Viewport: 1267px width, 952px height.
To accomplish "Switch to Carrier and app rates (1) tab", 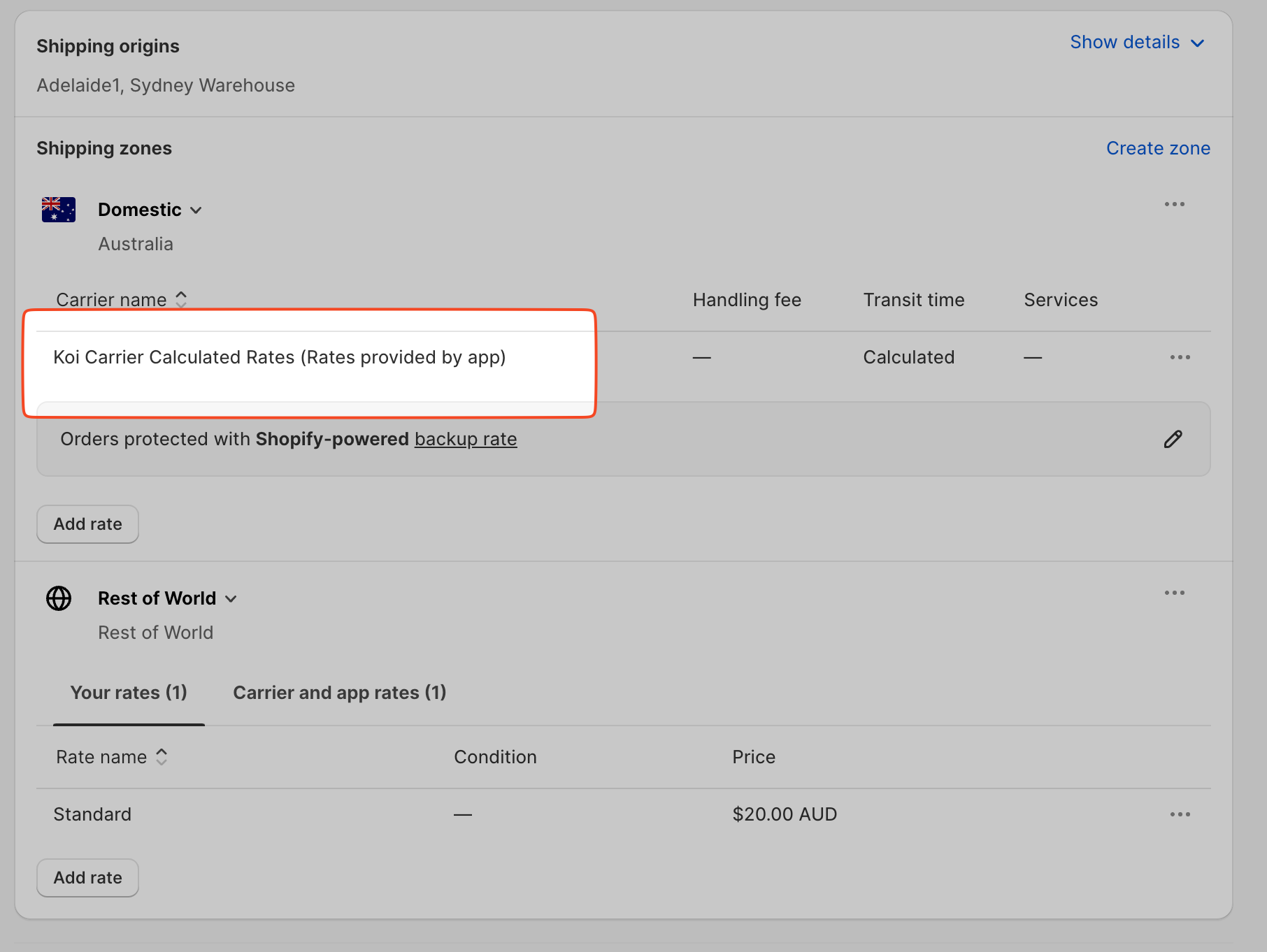I will click(x=339, y=693).
